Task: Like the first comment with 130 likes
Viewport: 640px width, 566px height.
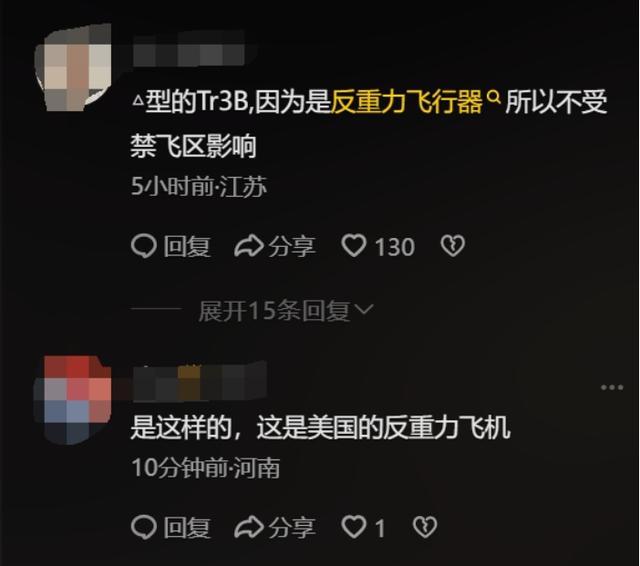Action: [353, 246]
